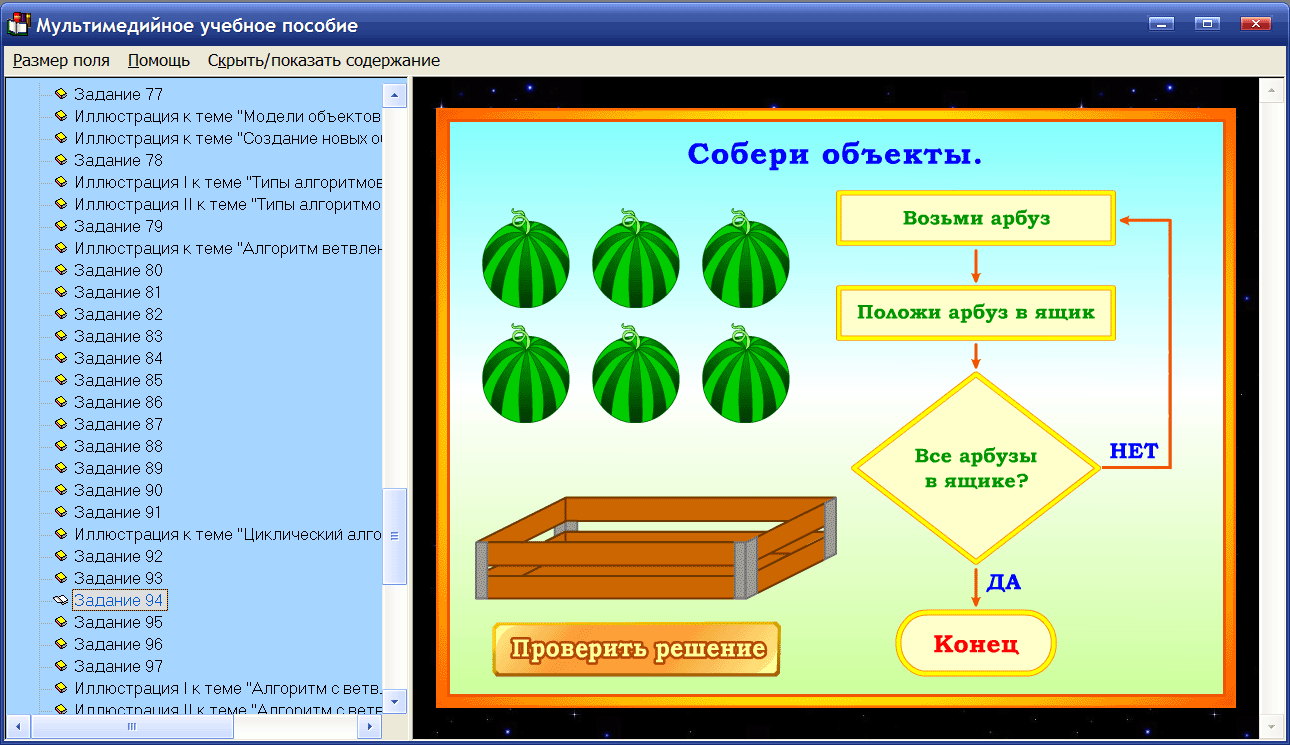Click the book icon beside Задание 96
This screenshot has height=745, width=1290.
60,644
